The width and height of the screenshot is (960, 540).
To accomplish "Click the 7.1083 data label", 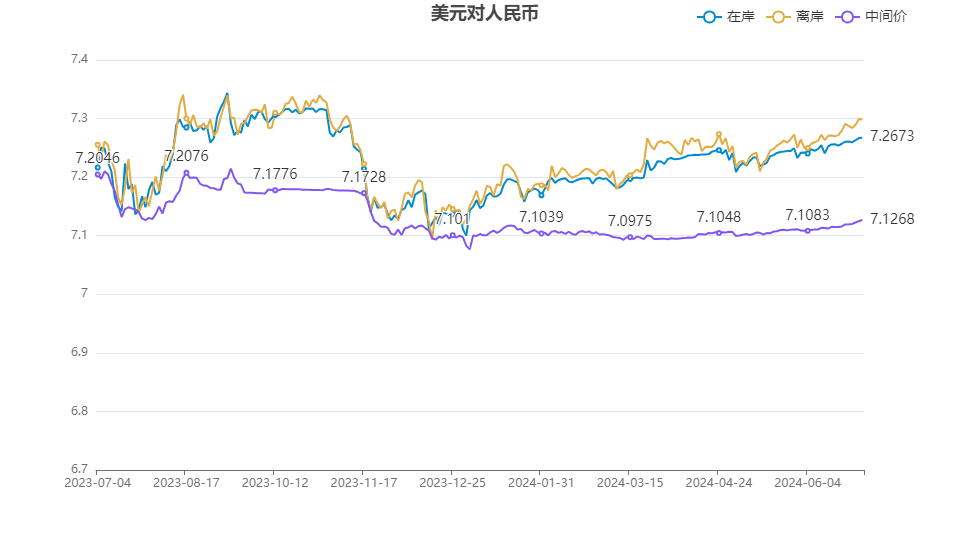I will point(807,215).
